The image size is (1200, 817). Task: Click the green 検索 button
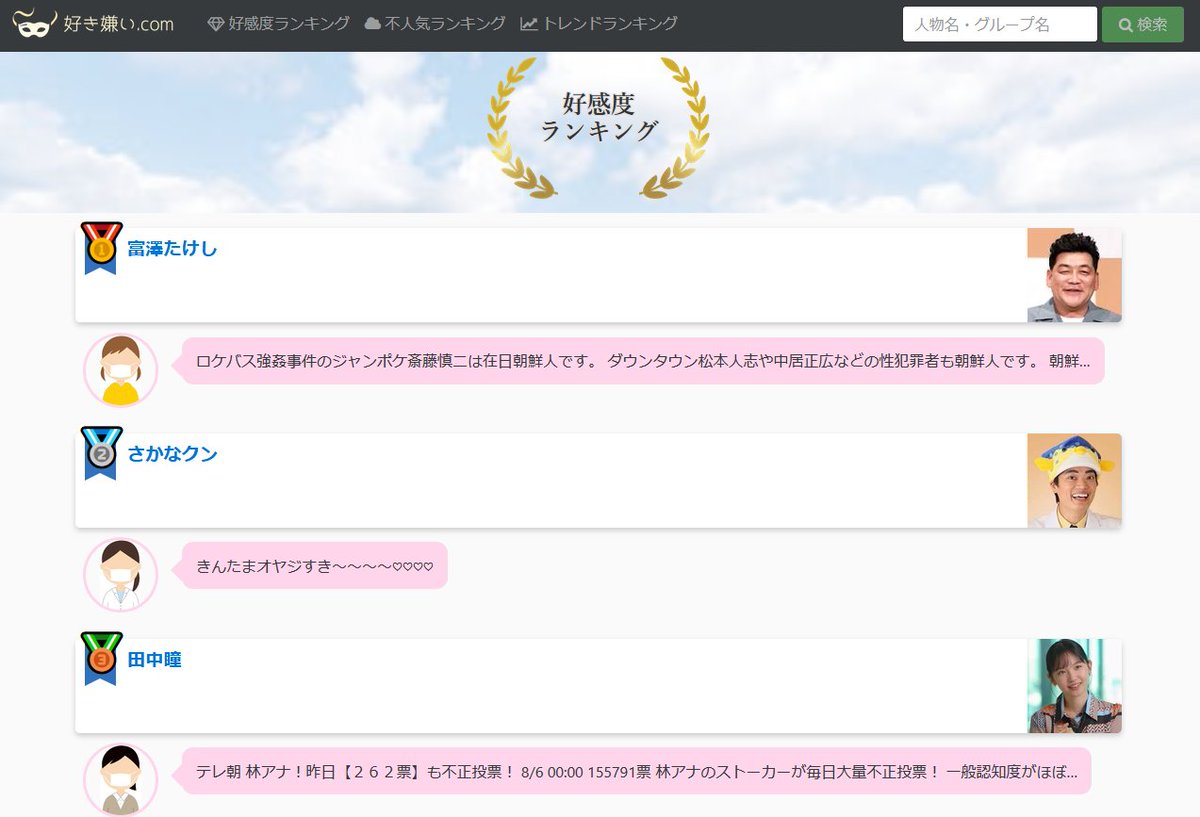[x=1142, y=24]
